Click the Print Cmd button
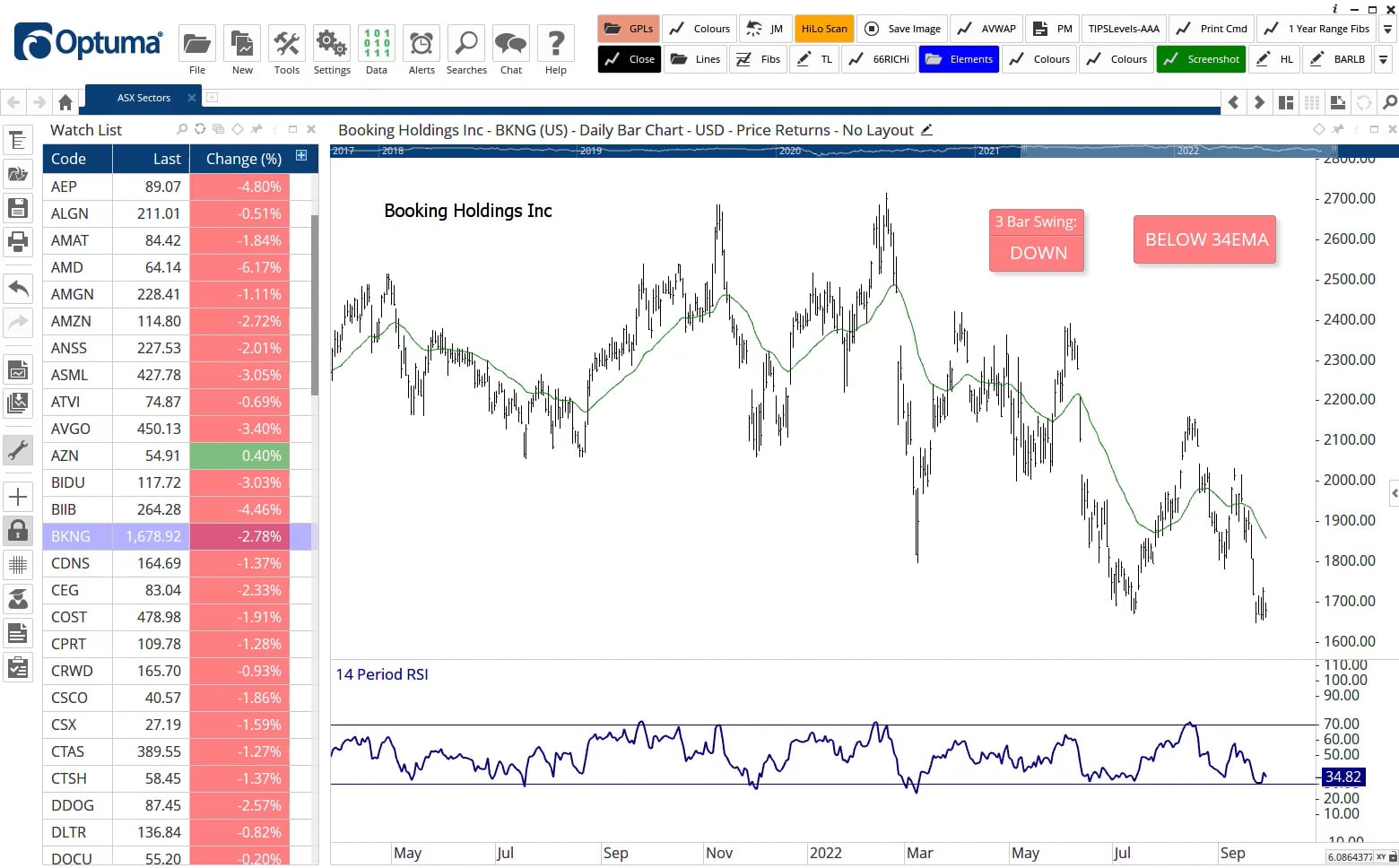Screen dimensions: 1399x868 tap(1212, 29)
